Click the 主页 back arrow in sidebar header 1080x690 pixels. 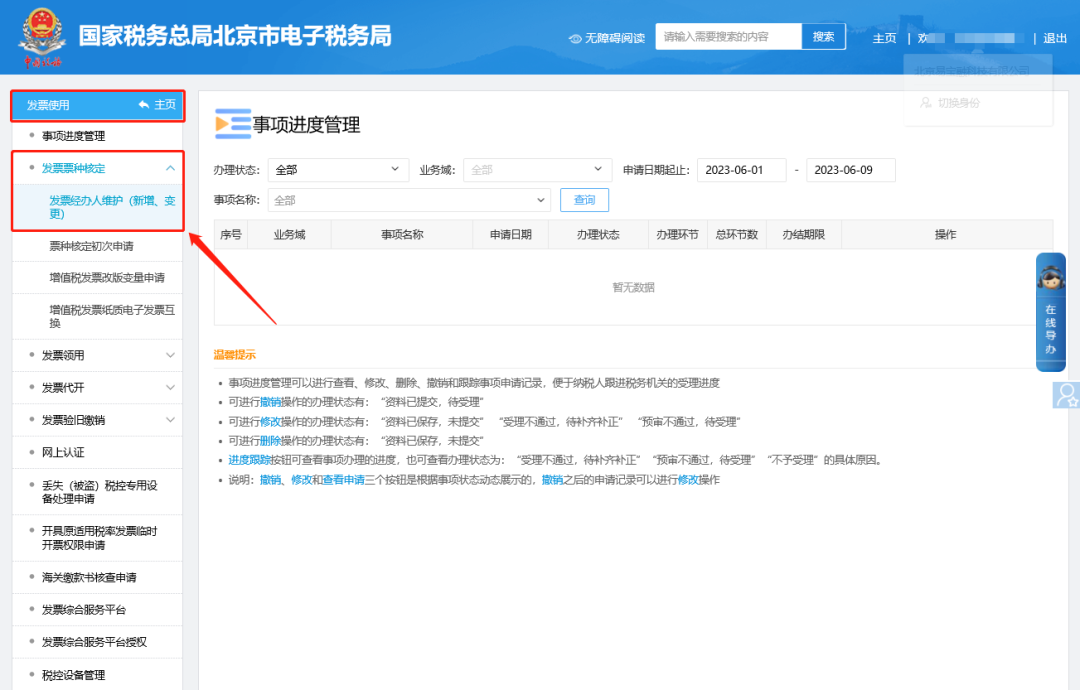145,105
